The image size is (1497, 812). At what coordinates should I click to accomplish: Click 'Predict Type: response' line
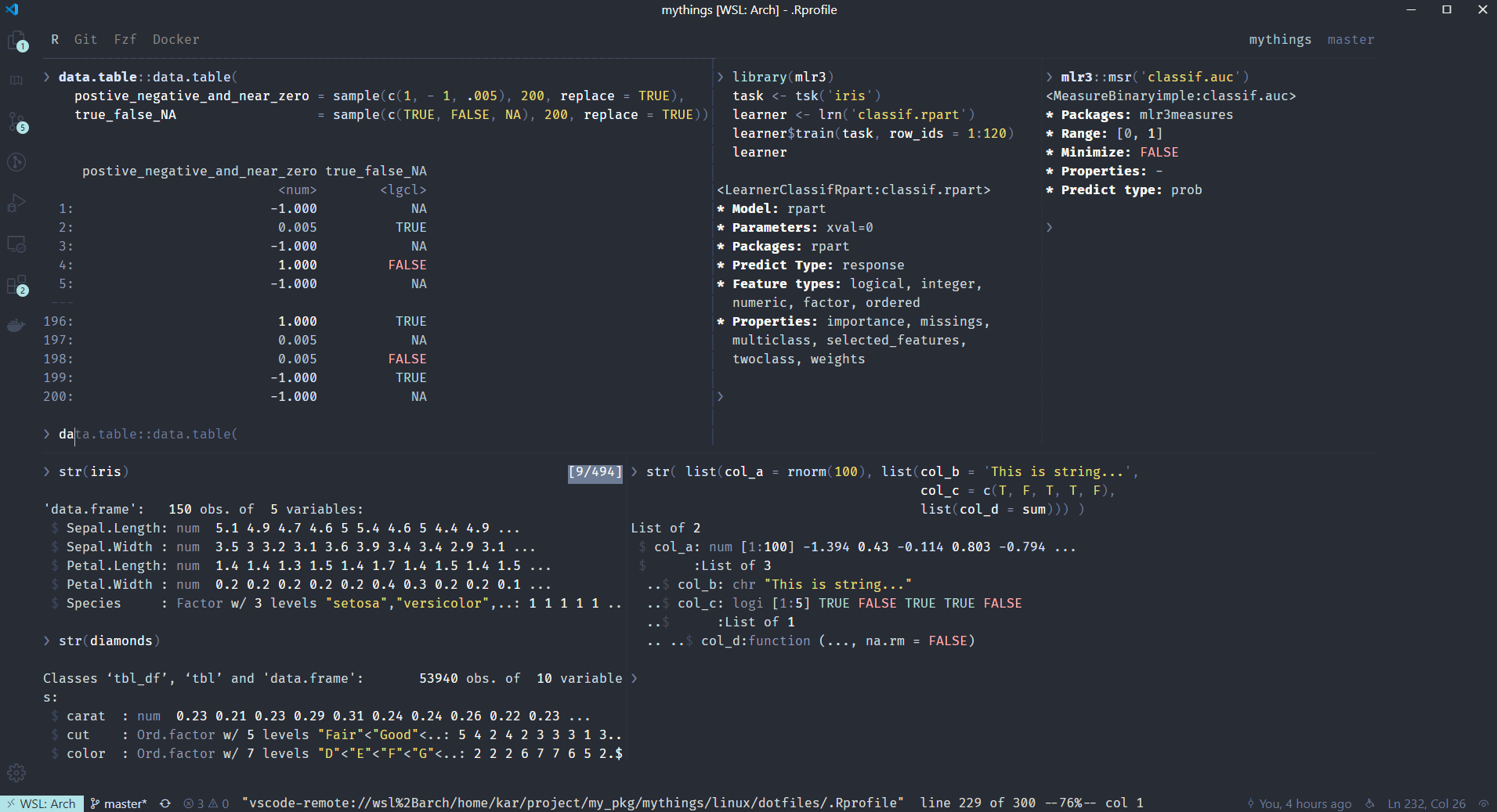(811, 265)
